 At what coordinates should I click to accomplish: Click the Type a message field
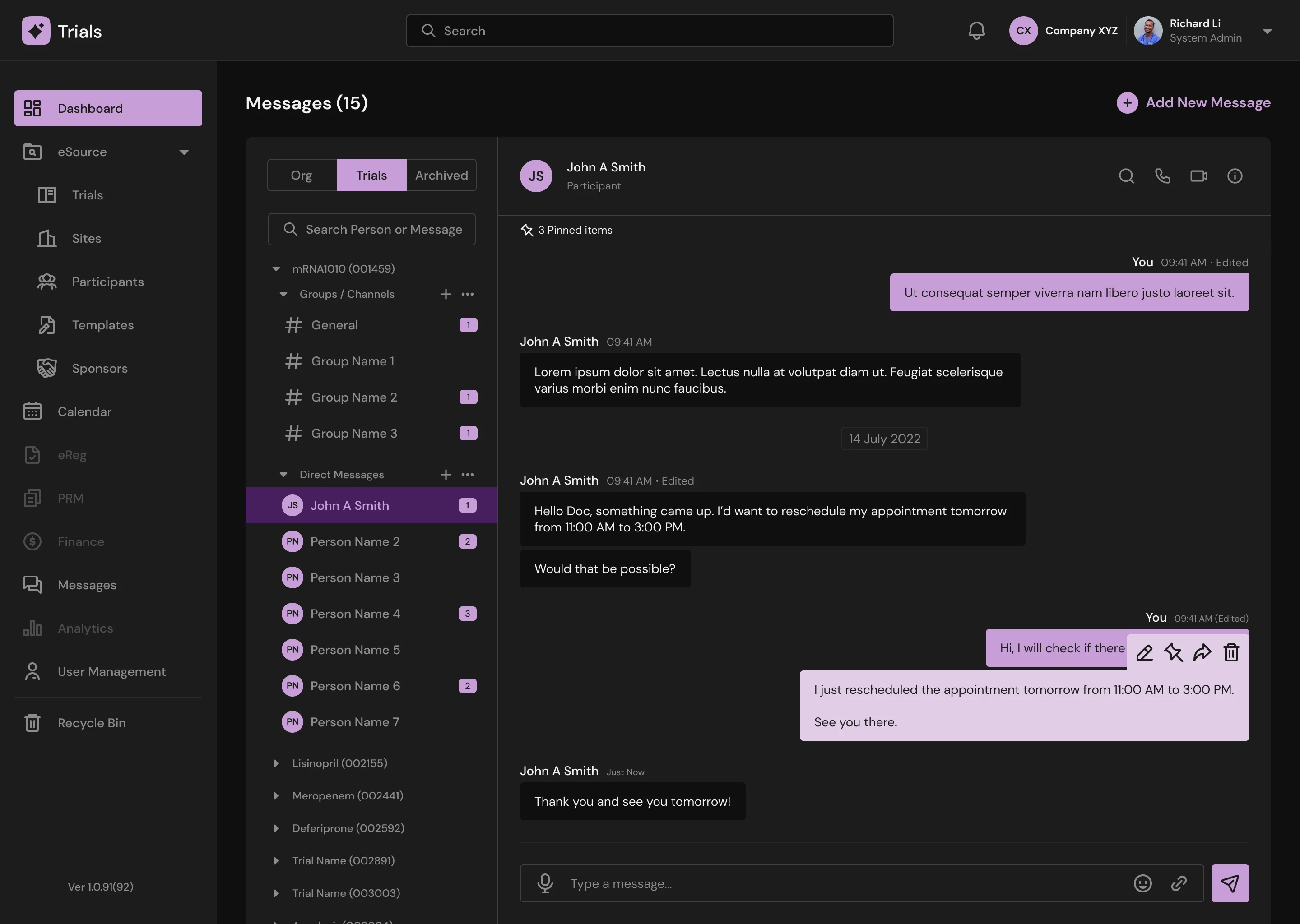tap(862, 883)
